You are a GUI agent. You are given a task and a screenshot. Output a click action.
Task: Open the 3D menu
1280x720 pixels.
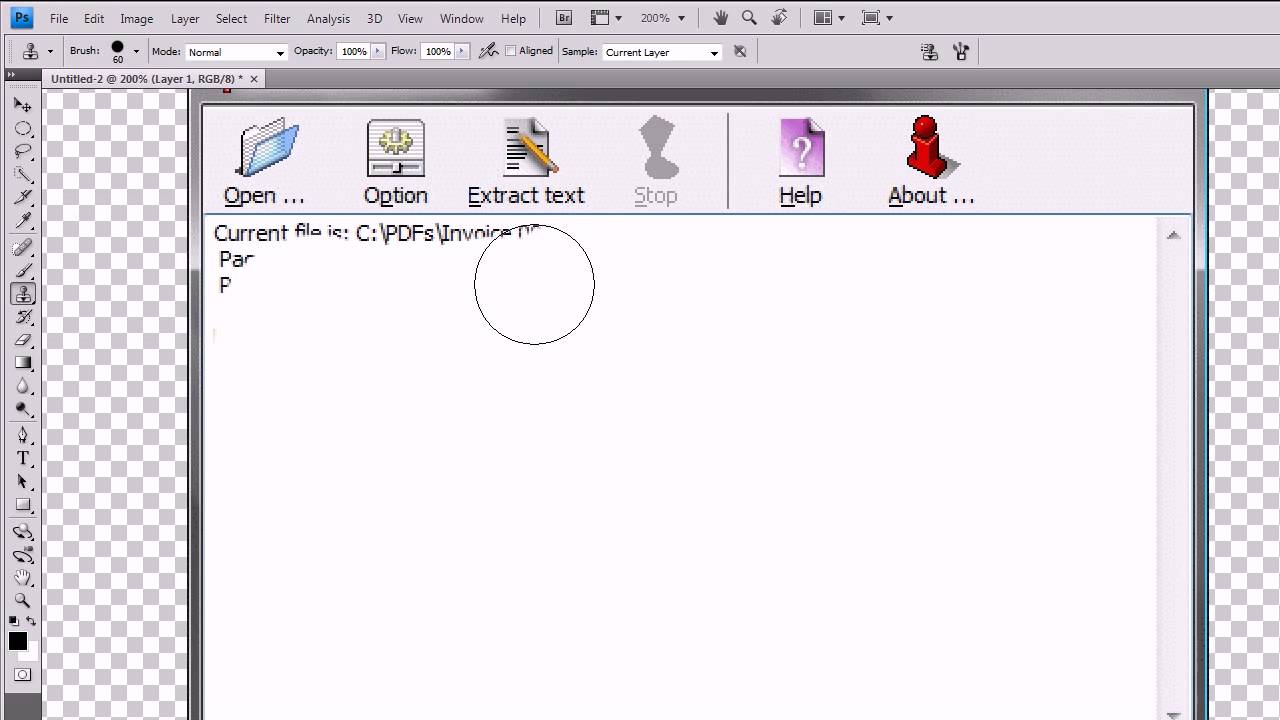[374, 18]
